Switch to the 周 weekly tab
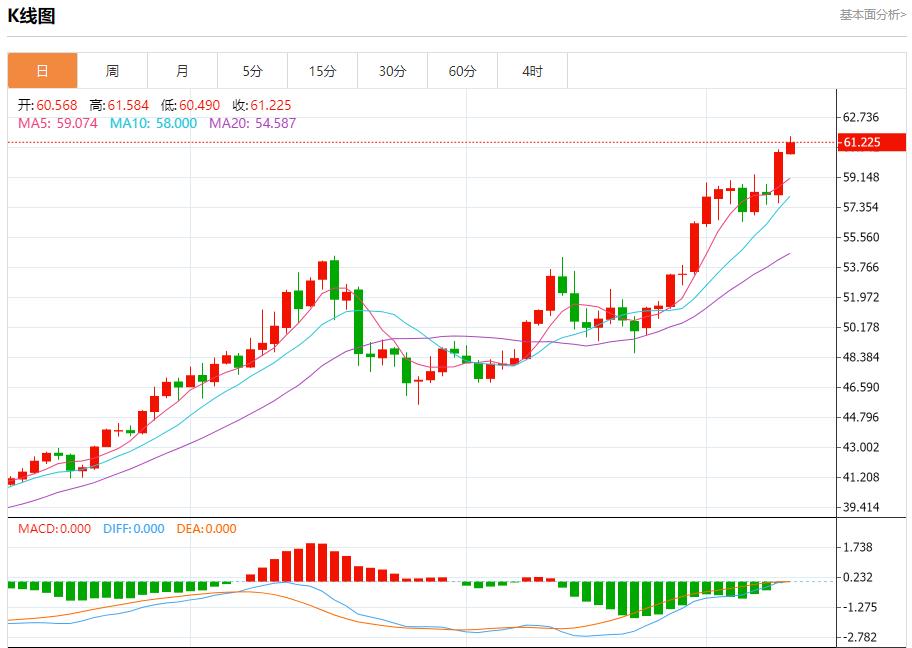This screenshot has height=648, width=912. 112,71
